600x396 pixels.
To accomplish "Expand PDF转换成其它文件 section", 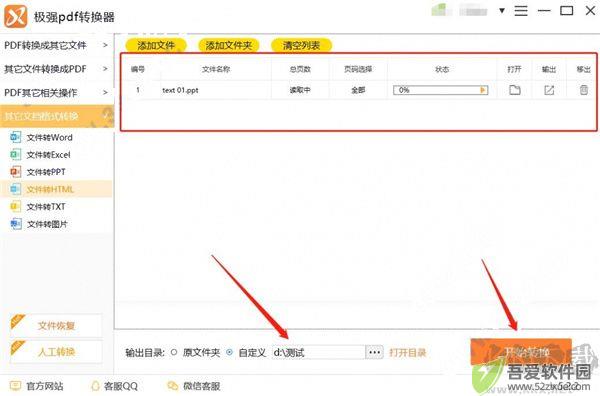I will coord(57,45).
